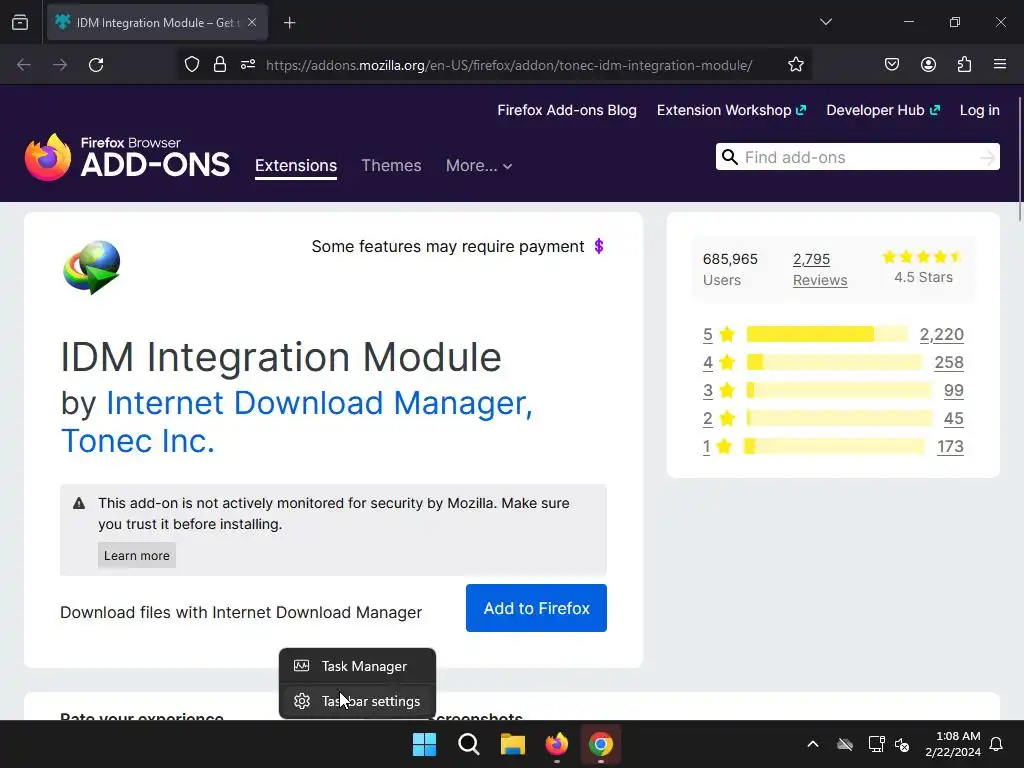
Task: Switch to Themes tab
Action: tap(391, 166)
